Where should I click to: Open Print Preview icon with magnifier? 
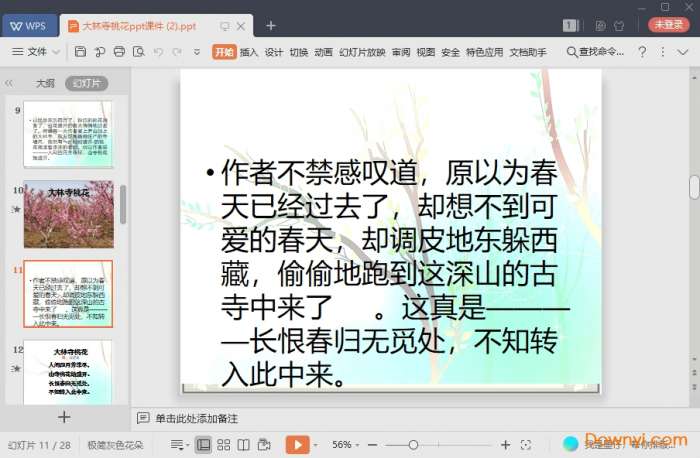[x=139, y=52]
